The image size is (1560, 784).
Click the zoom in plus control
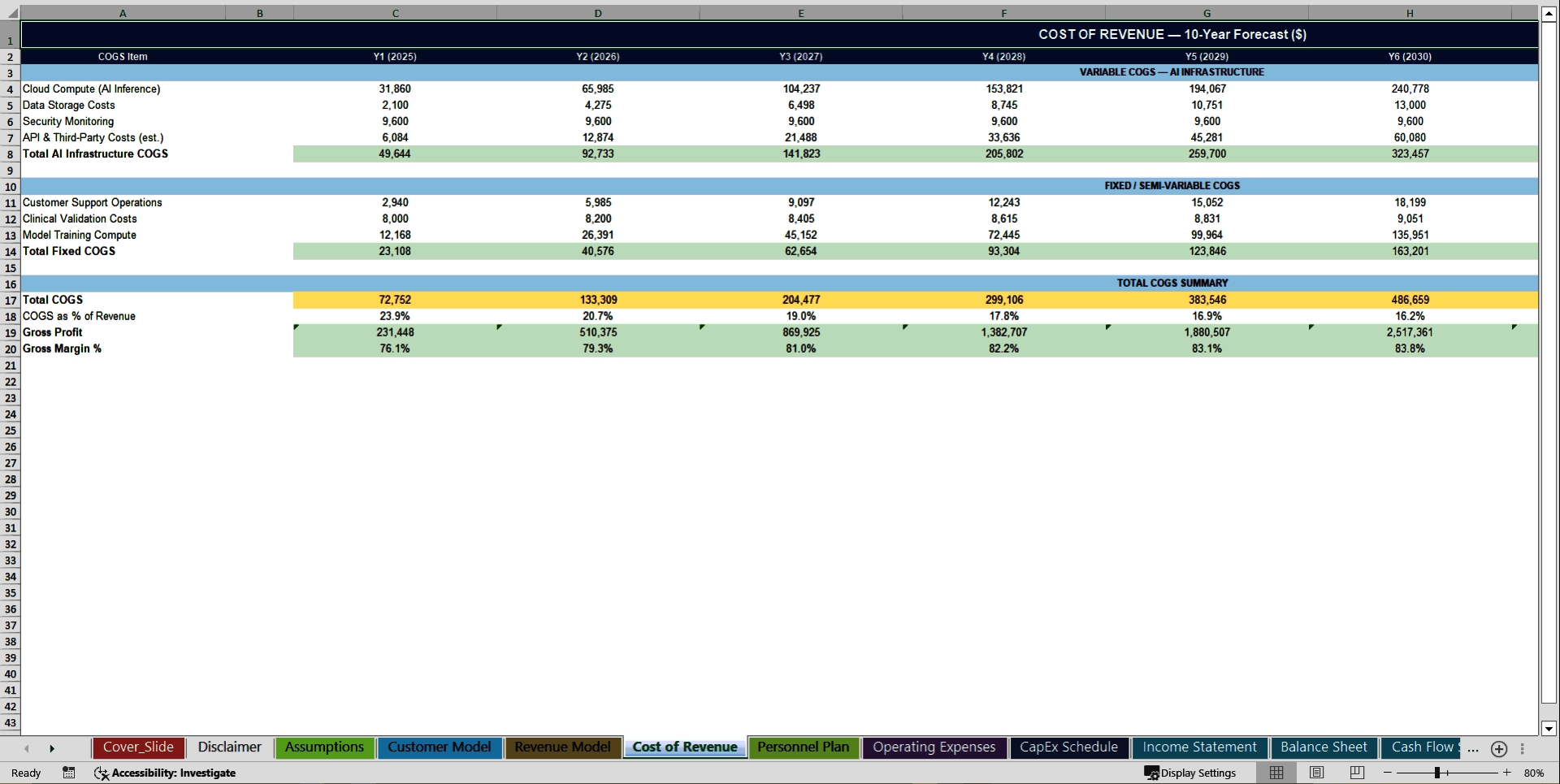click(x=1506, y=773)
